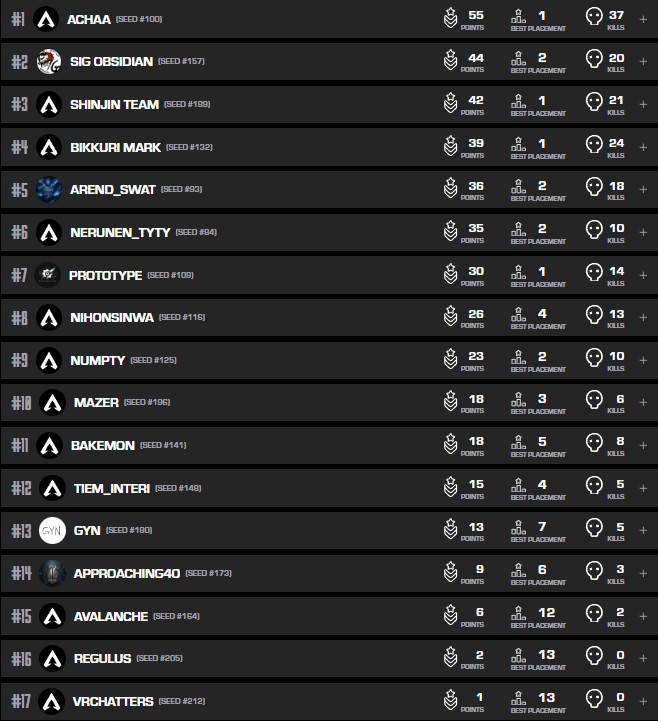This screenshot has height=721, width=658.
Task: Click the APPROACHING40 team avatar
Action: tap(52, 573)
